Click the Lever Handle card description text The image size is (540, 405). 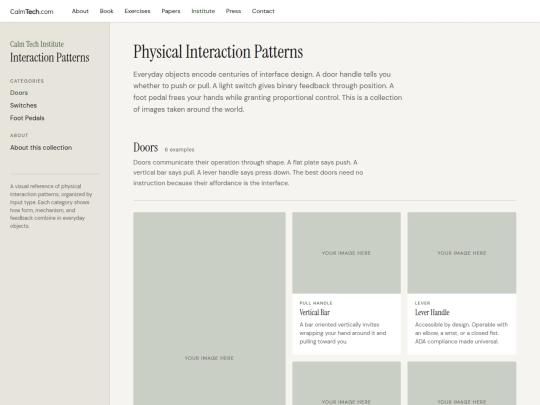click(x=461, y=333)
